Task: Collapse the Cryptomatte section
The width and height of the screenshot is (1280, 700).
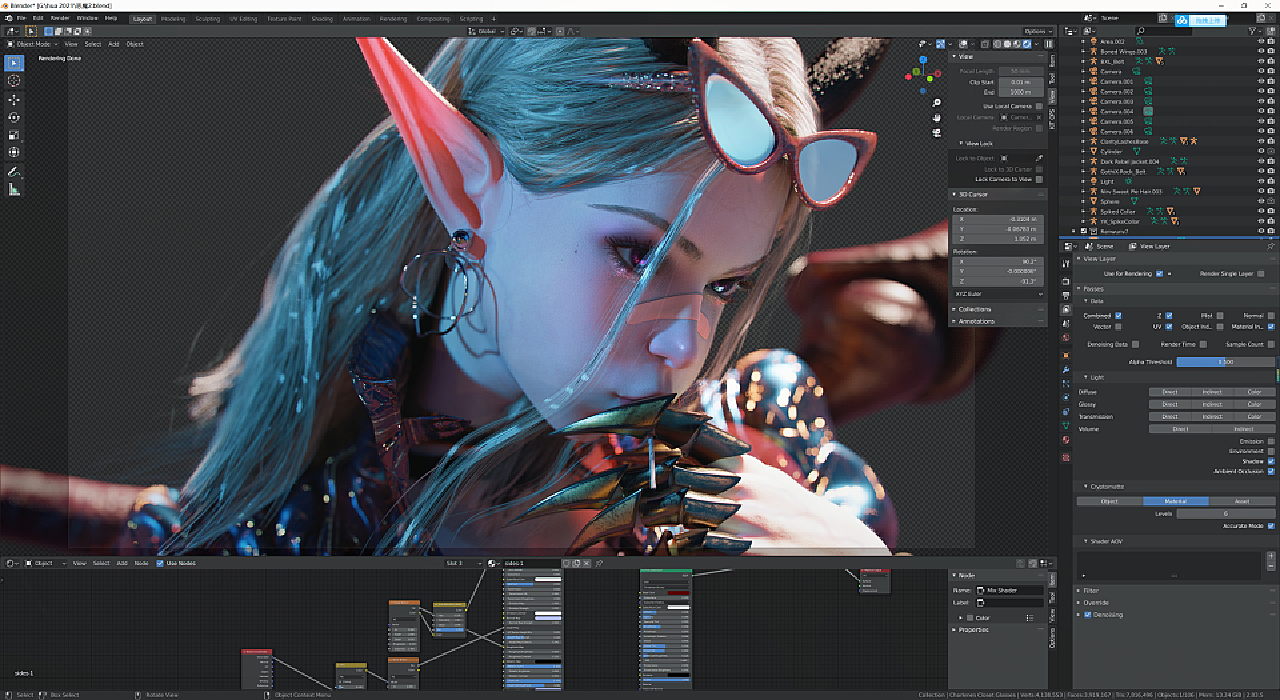Action: point(1105,486)
